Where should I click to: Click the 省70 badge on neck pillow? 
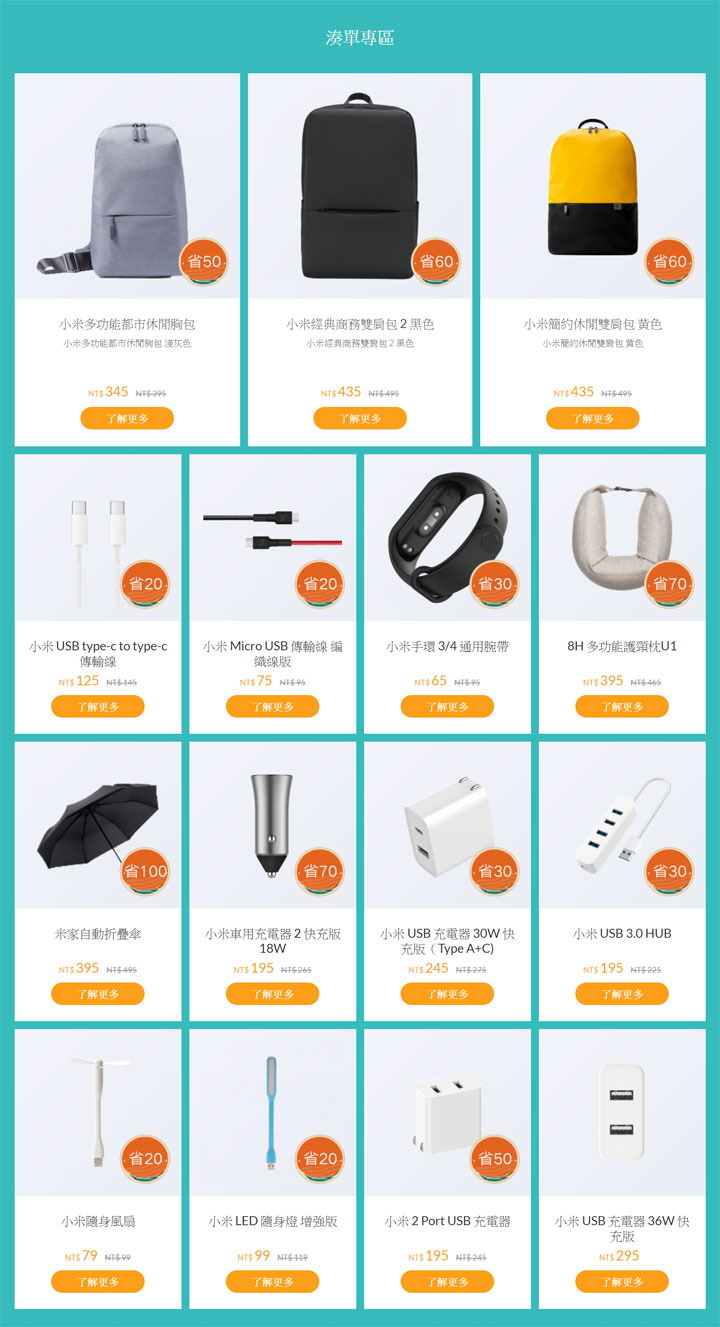tap(669, 584)
